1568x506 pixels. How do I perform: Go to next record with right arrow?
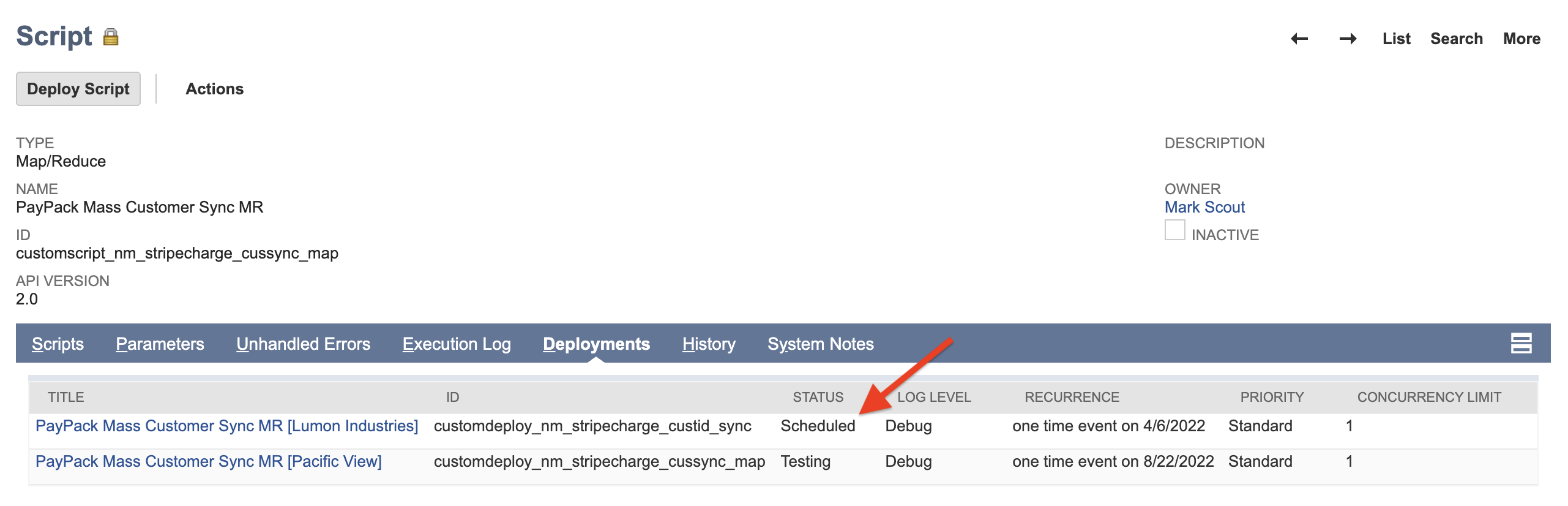(x=1348, y=39)
